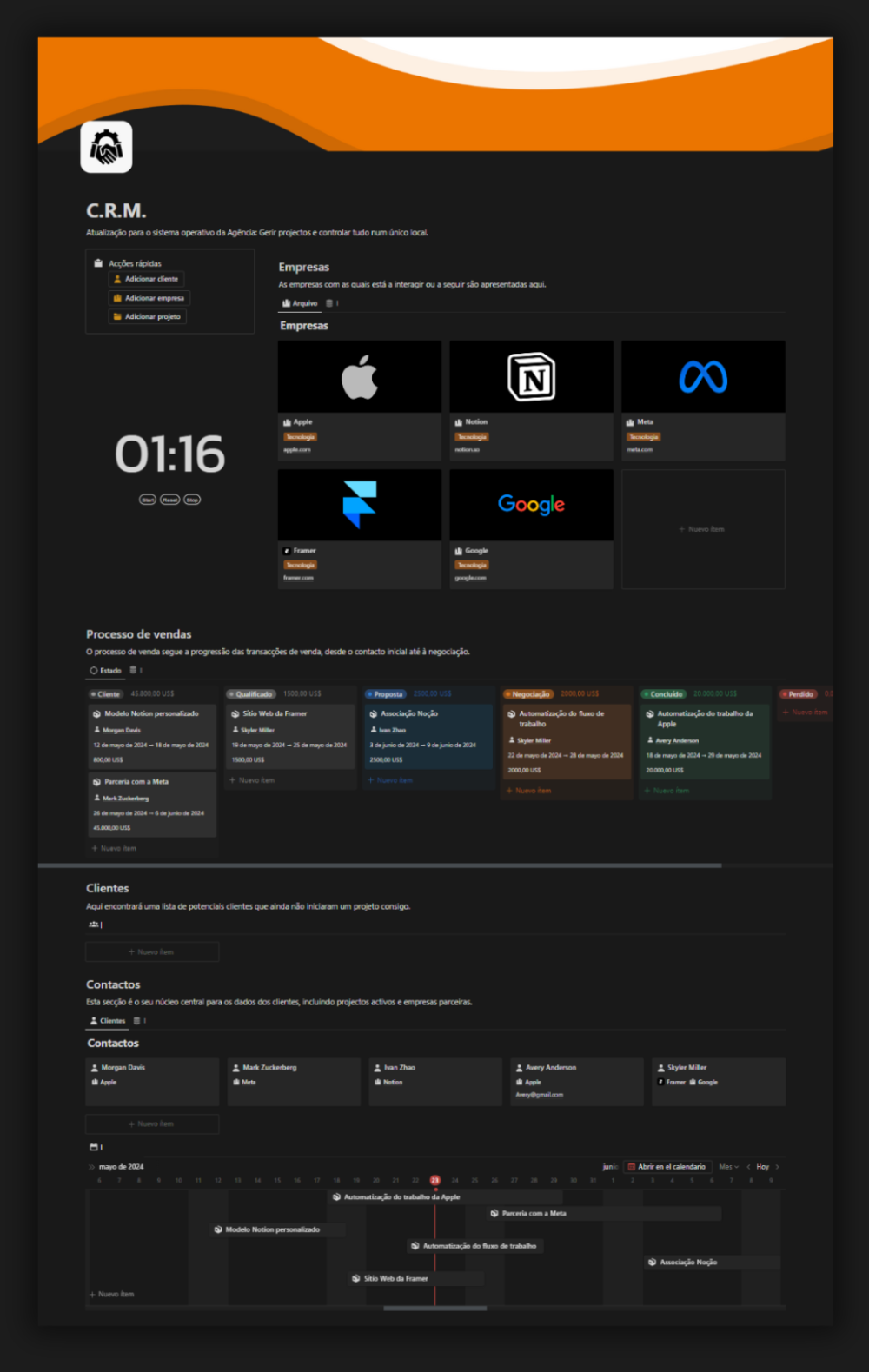The width and height of the screenshot is (869, 1372).
Task: Add Nuevo ítem in timeline view
Action: tap(112, 1294)
